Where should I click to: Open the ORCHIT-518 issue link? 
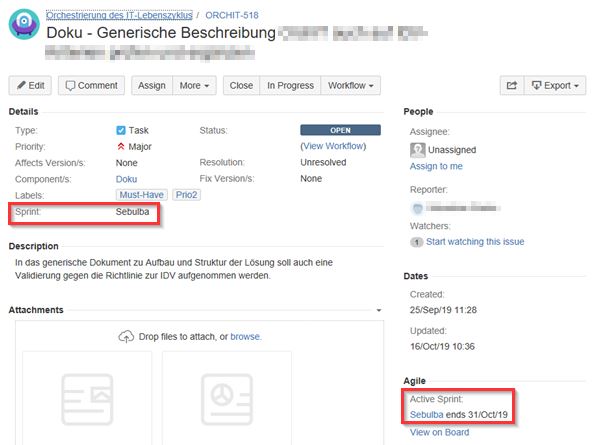232,15
